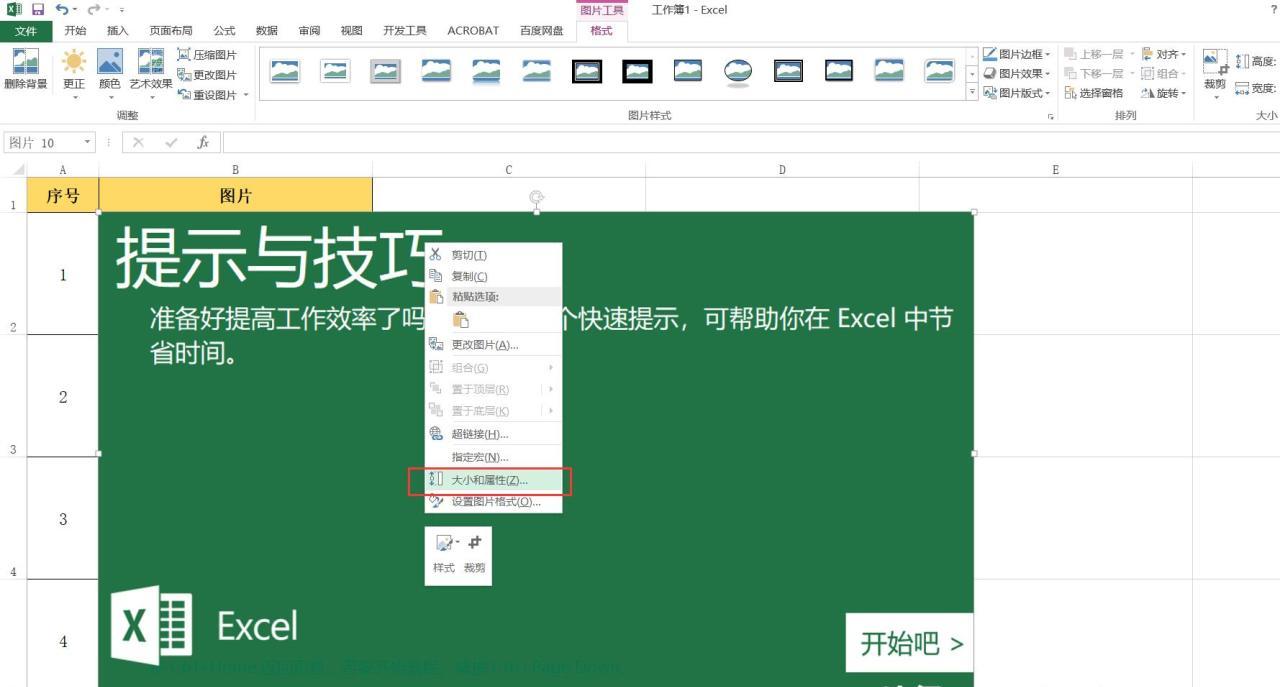Select 更改图片(A)... in the context menu

coord(493,345)
